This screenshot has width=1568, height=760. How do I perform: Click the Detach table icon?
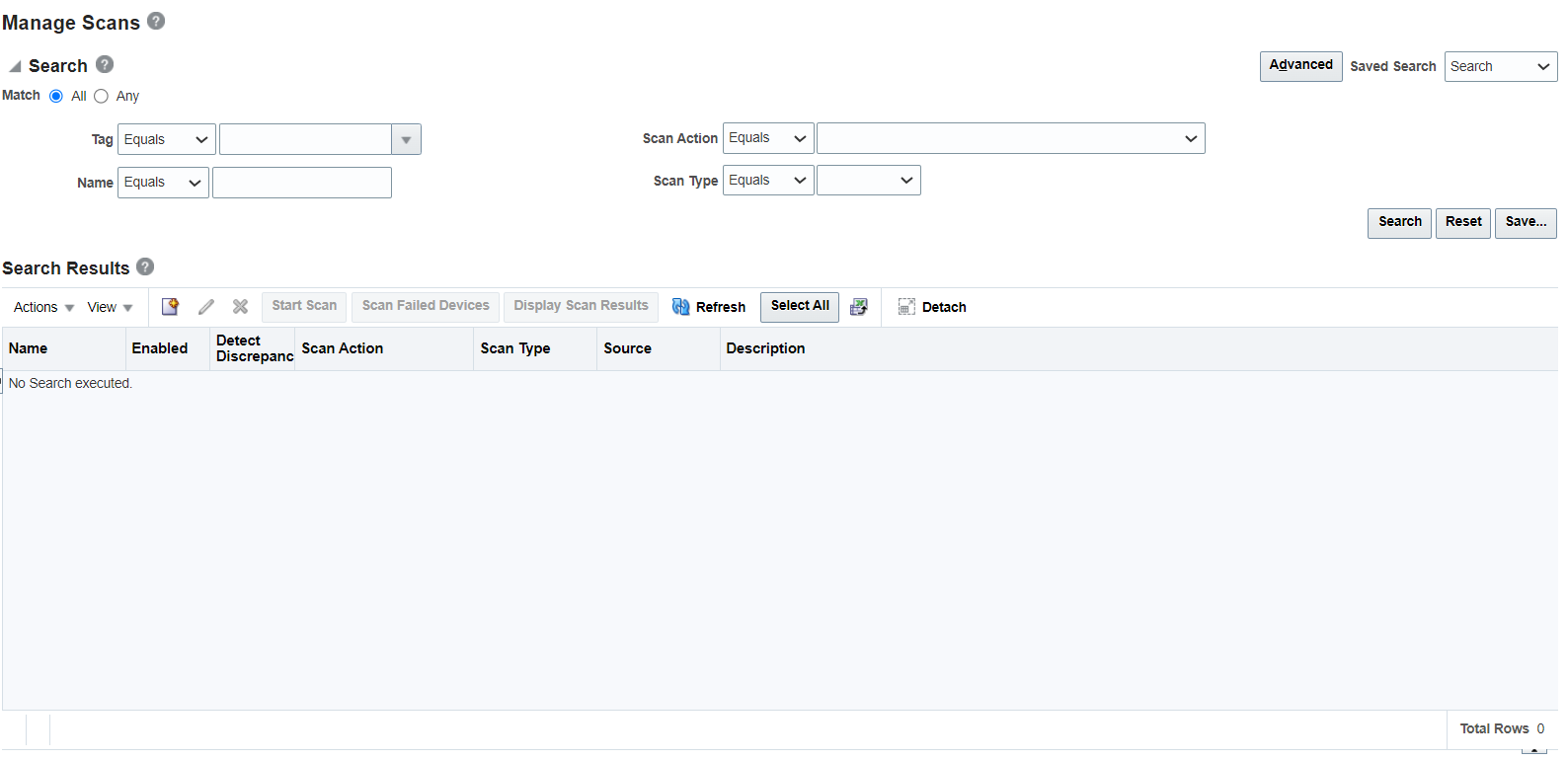click(906, 307)
